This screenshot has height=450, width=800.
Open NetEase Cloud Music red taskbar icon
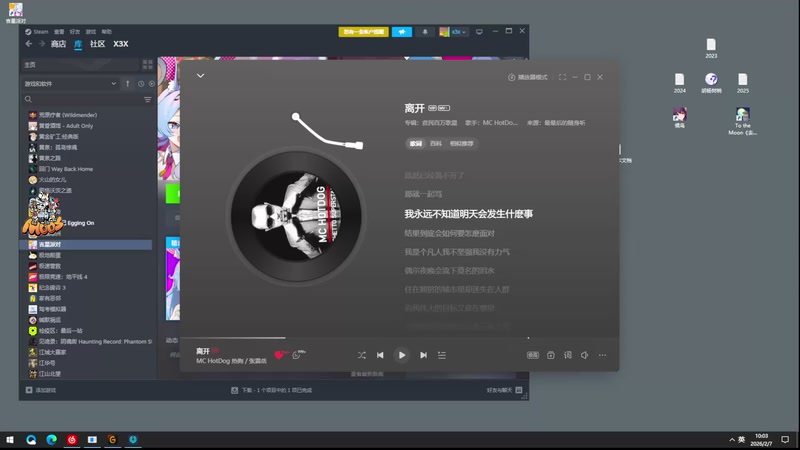[72, 440]
